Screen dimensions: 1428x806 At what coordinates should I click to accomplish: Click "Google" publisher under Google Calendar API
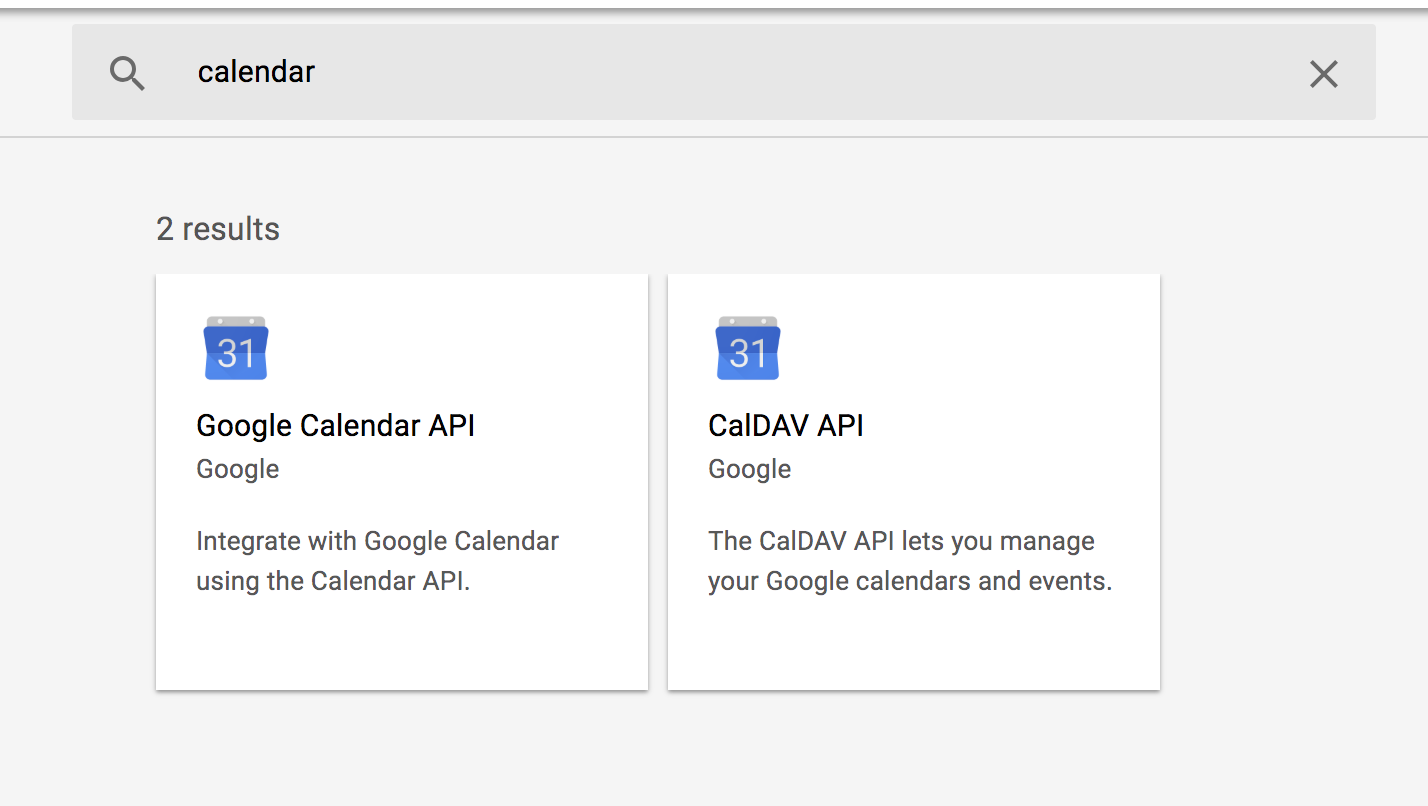(238, 469)
